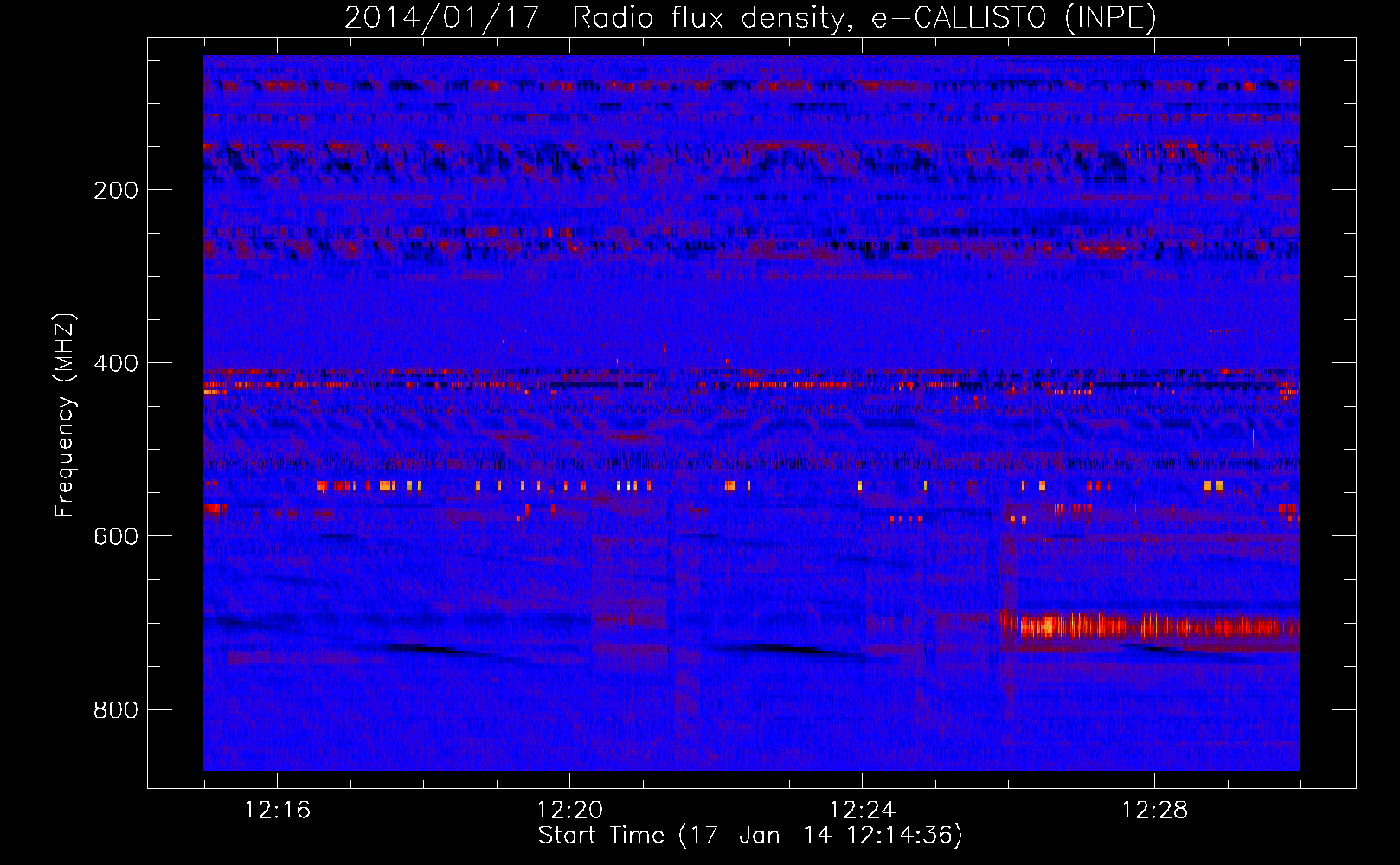This screenshot has height=865, width=1400.
Task: Click the "Start Time (17-Jan-14 12:14:36)" x-axis label
Action: click(x=750, y=836)
